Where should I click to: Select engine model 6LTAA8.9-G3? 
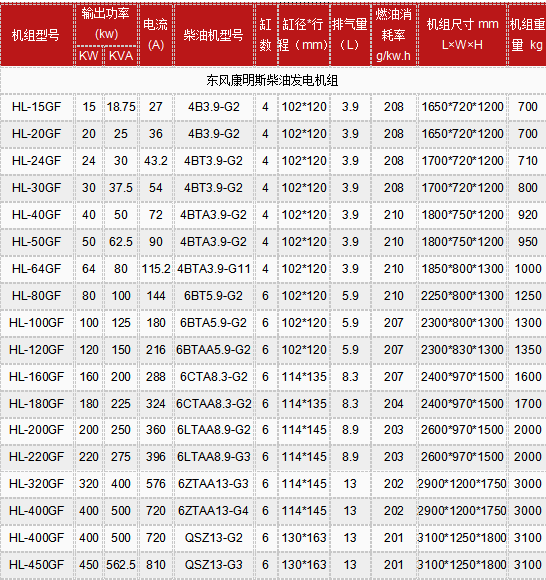tap(213, 457)
